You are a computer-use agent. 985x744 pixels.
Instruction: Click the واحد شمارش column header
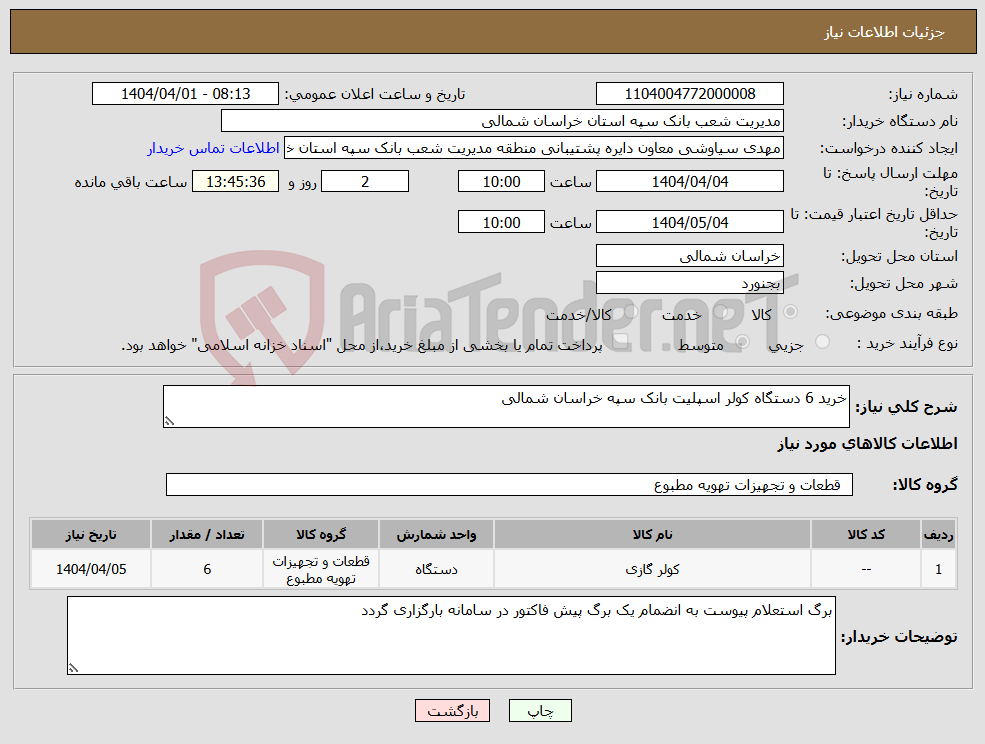click(436, 535)
